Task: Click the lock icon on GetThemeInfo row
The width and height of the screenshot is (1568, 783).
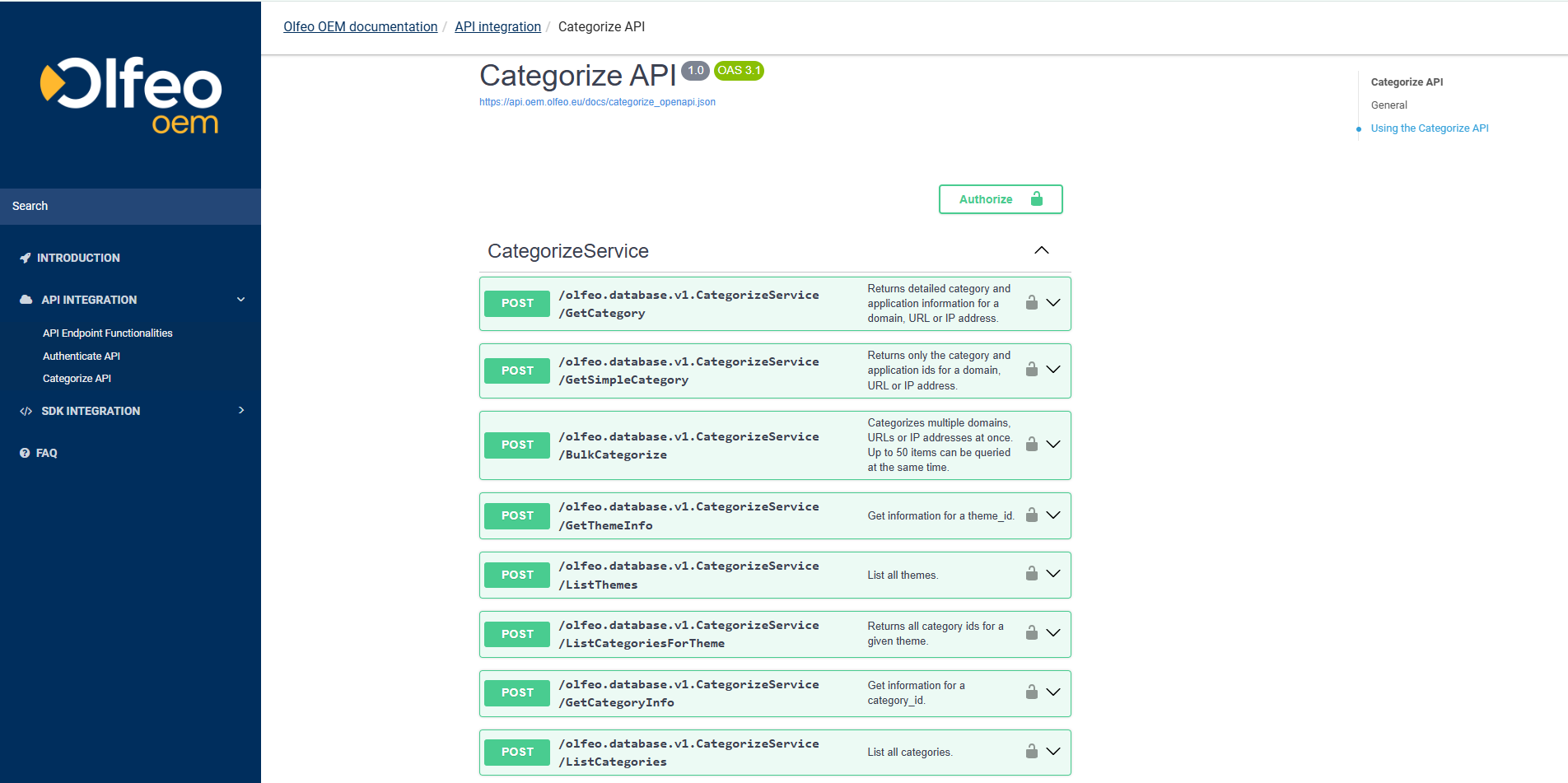Action: [1032, 515]
